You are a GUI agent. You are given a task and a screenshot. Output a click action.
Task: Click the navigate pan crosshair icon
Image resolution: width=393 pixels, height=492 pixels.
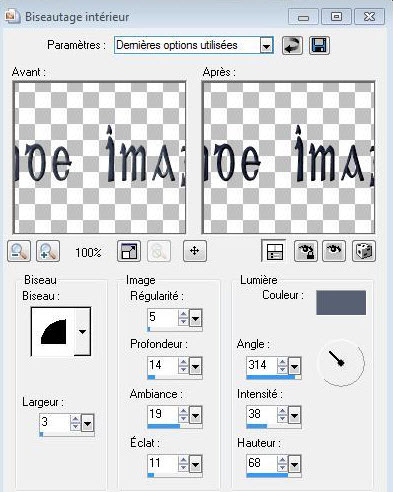point(195,251)
